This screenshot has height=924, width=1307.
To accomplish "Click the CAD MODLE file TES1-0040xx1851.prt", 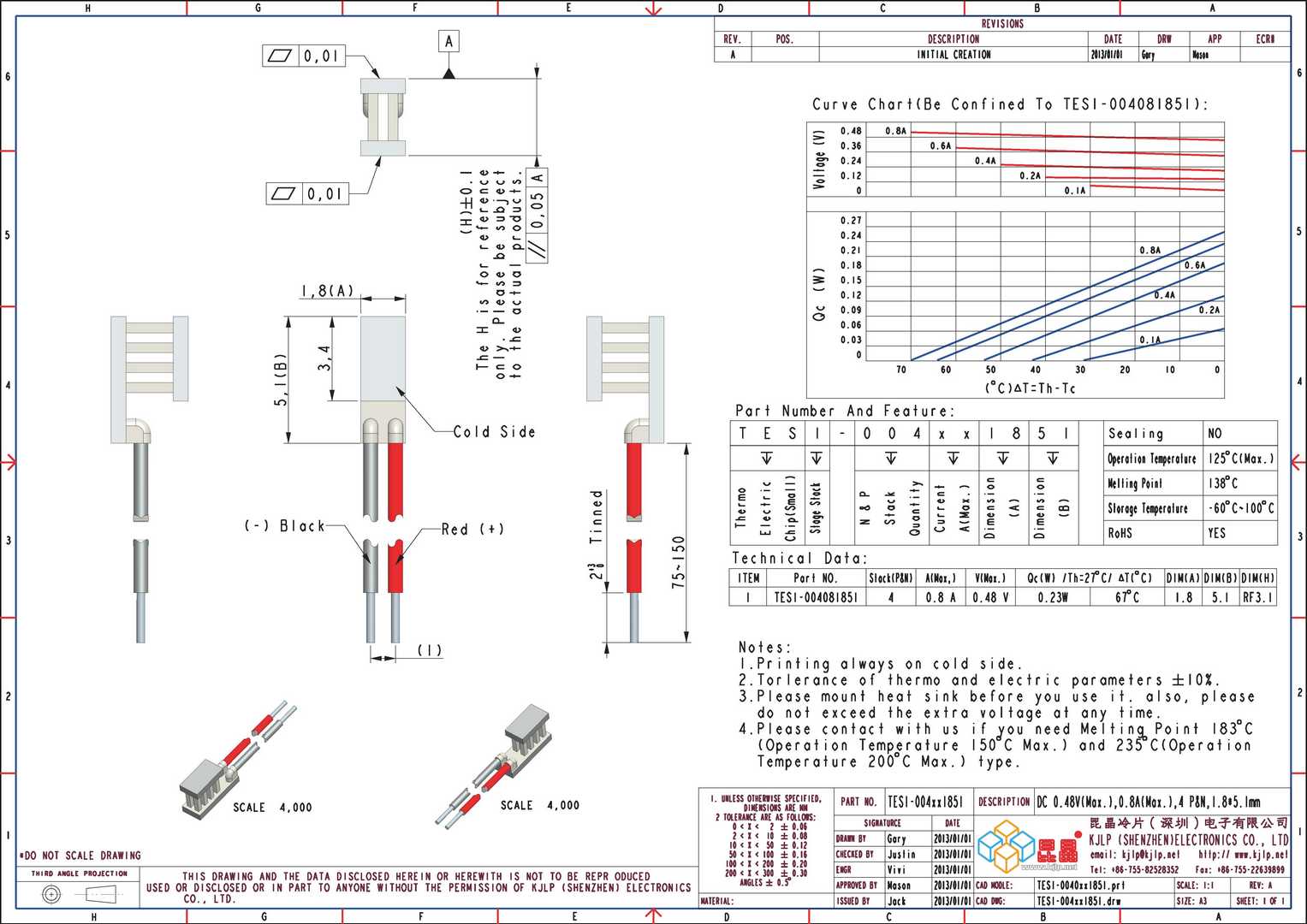I will 1080,885.
